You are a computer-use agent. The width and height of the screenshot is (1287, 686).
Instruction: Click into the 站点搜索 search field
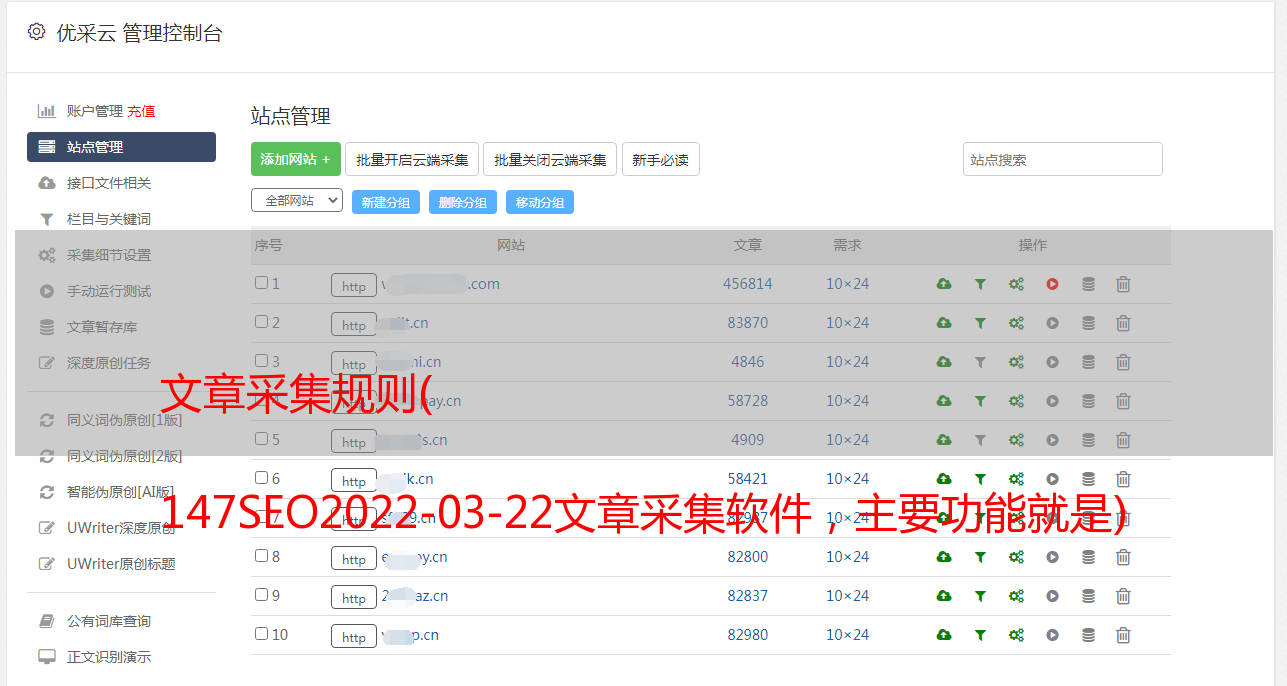point(1063,159)
